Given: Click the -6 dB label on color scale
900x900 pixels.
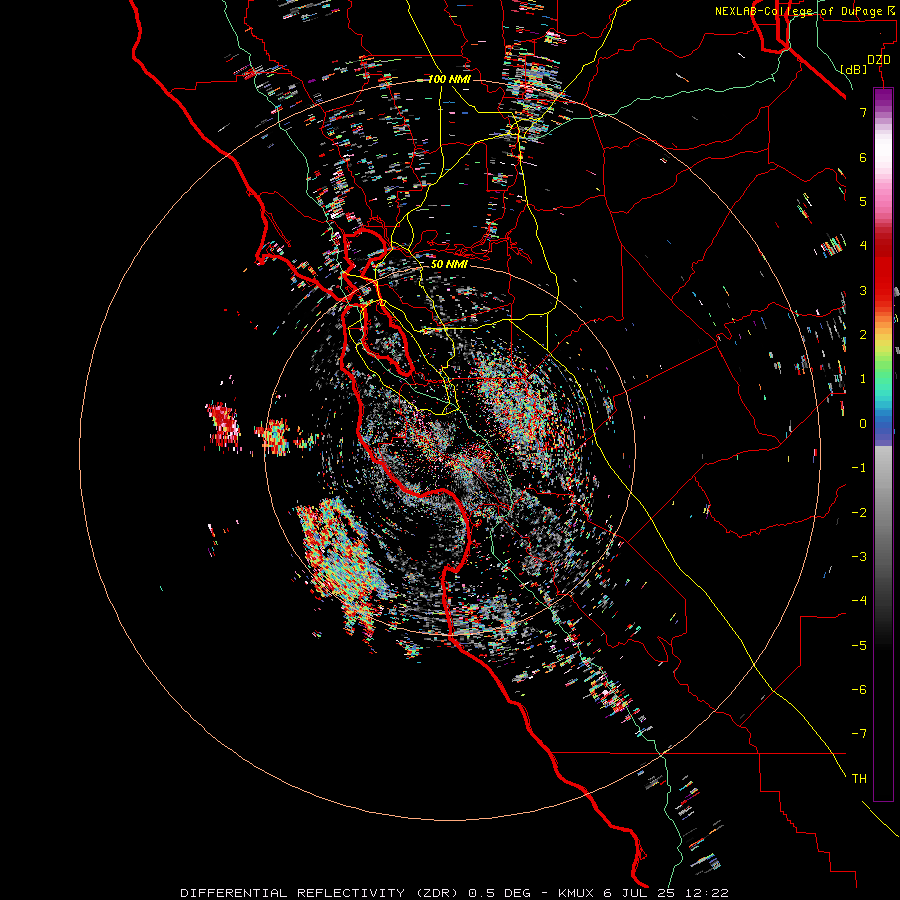Looking at the screenshot, I should pyautogui.click(x=859, y=689).
